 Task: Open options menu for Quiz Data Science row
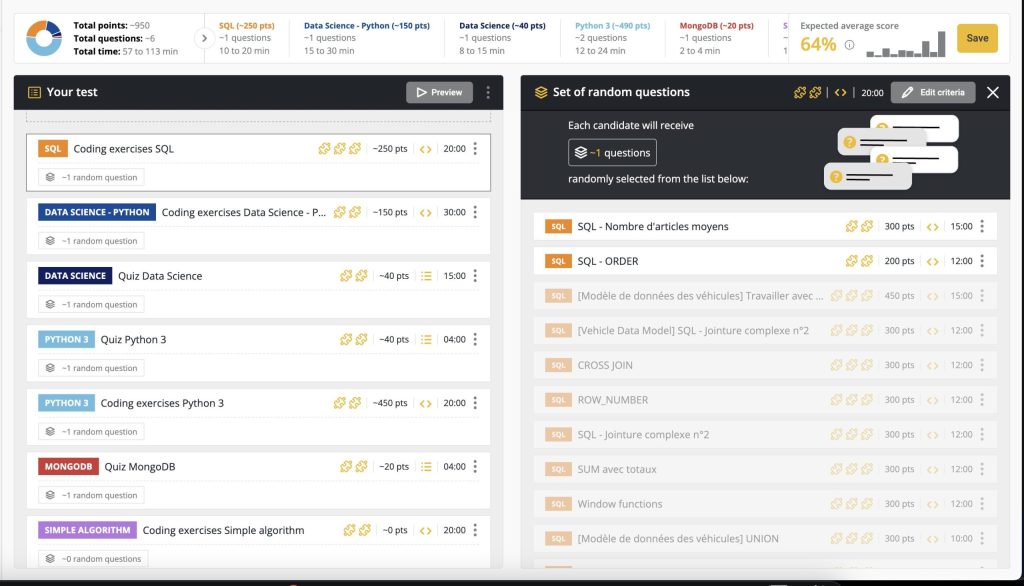tap(475, 276)
